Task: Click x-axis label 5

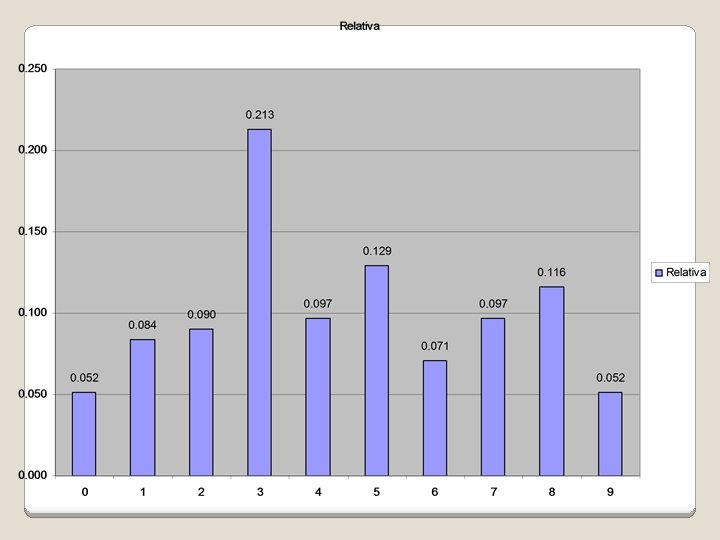Action: (377, 492)
